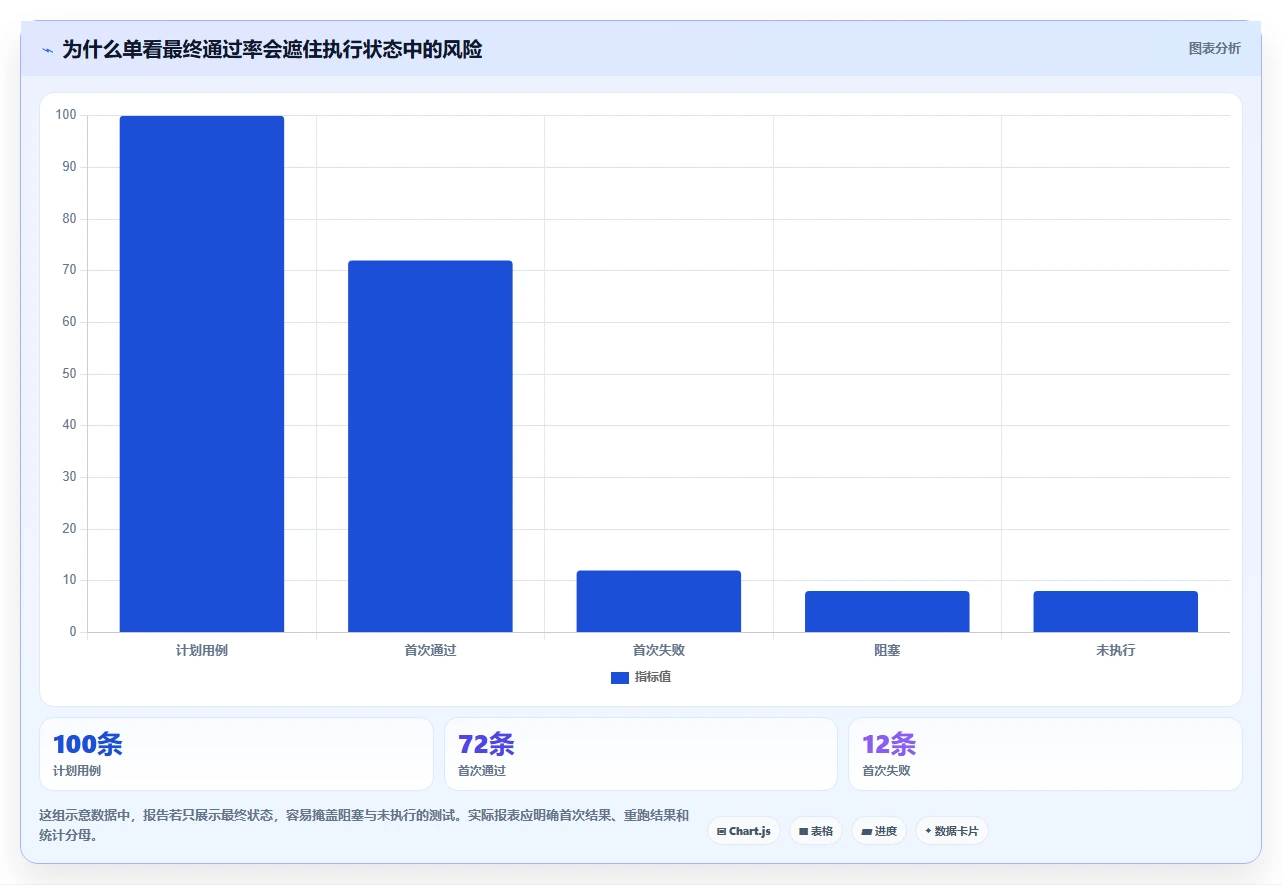Click the 阻塞 x-axis label
Screen dimensions: 1282x885
[x=887, y=650]
